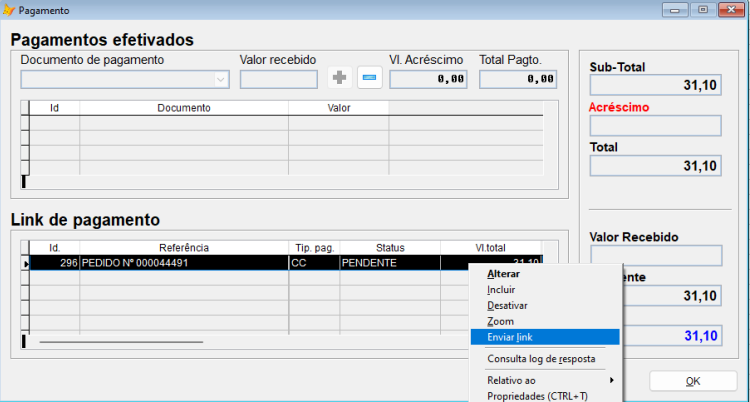Screen dimensions: 750x402
Task: Click the Status column header
Action: [x=389, y=247]
